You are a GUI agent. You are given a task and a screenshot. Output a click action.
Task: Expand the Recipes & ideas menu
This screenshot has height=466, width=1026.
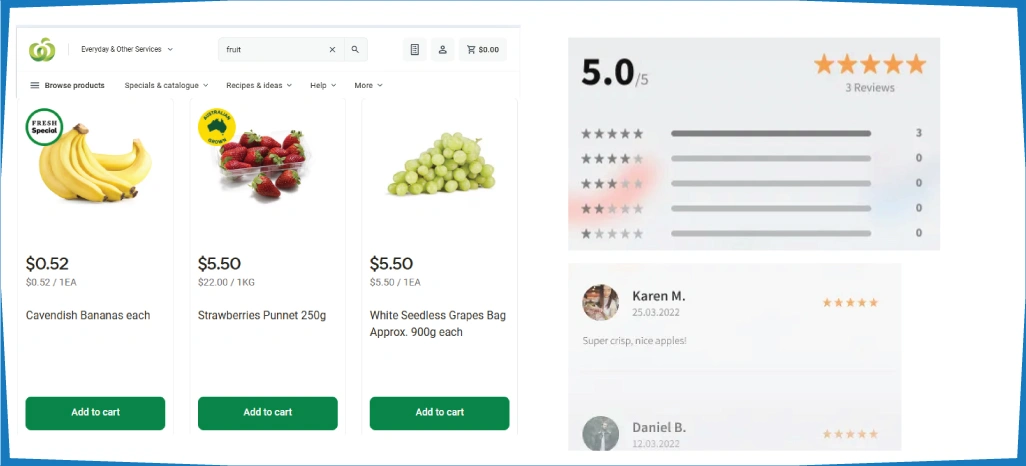pyautogui.click(x=259, y=85)
